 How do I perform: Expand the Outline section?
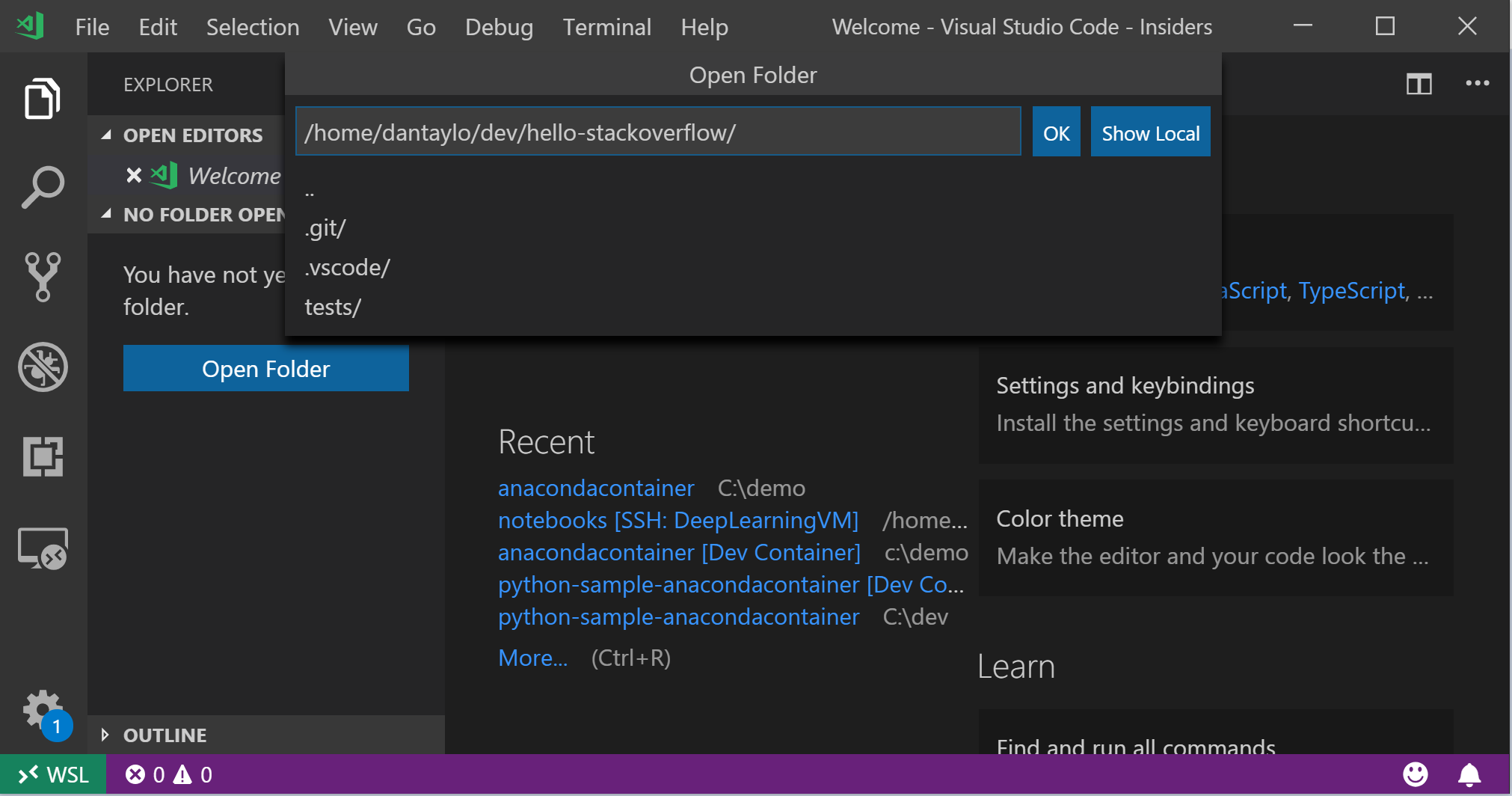(x=105, y=735)
